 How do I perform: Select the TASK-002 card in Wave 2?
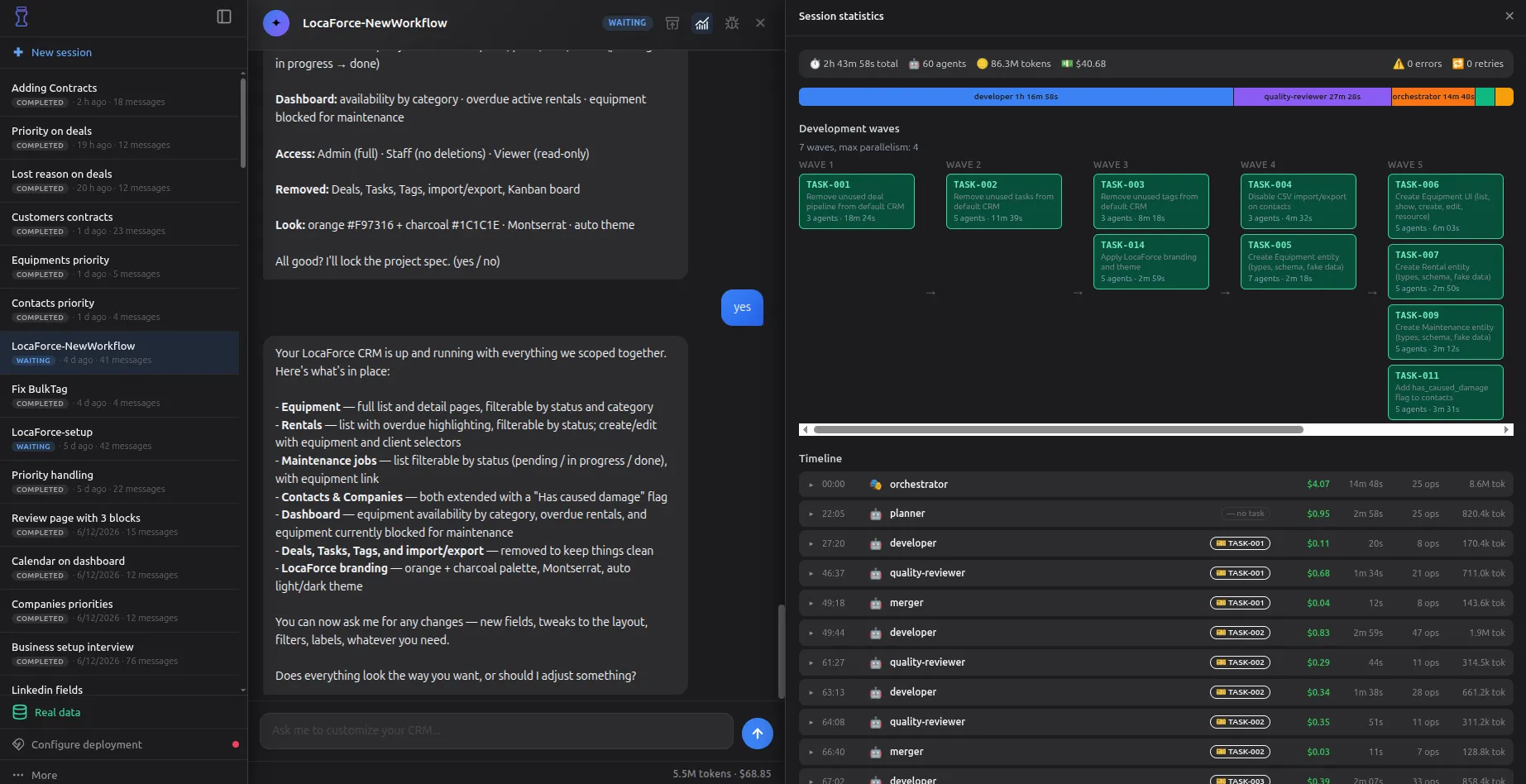tap(1003, 201)
